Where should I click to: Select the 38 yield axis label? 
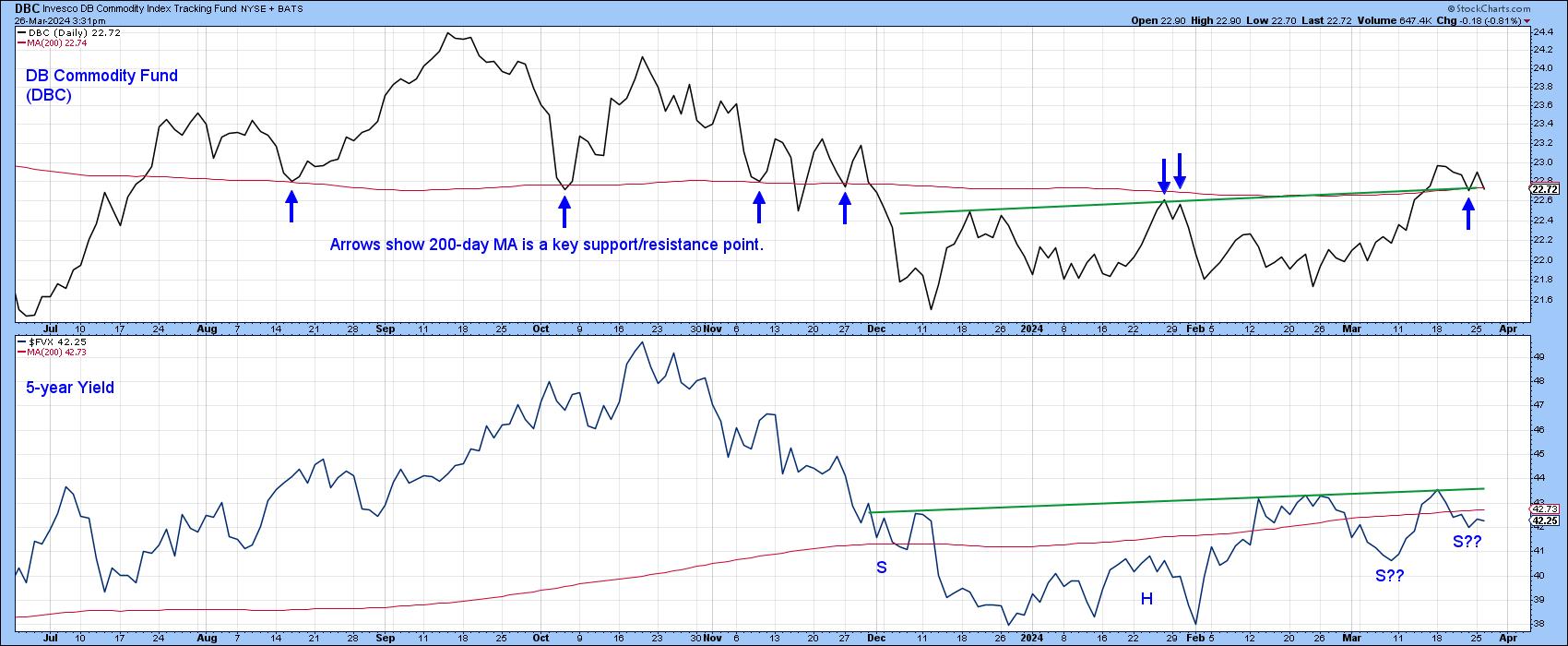coord(1538,623)
